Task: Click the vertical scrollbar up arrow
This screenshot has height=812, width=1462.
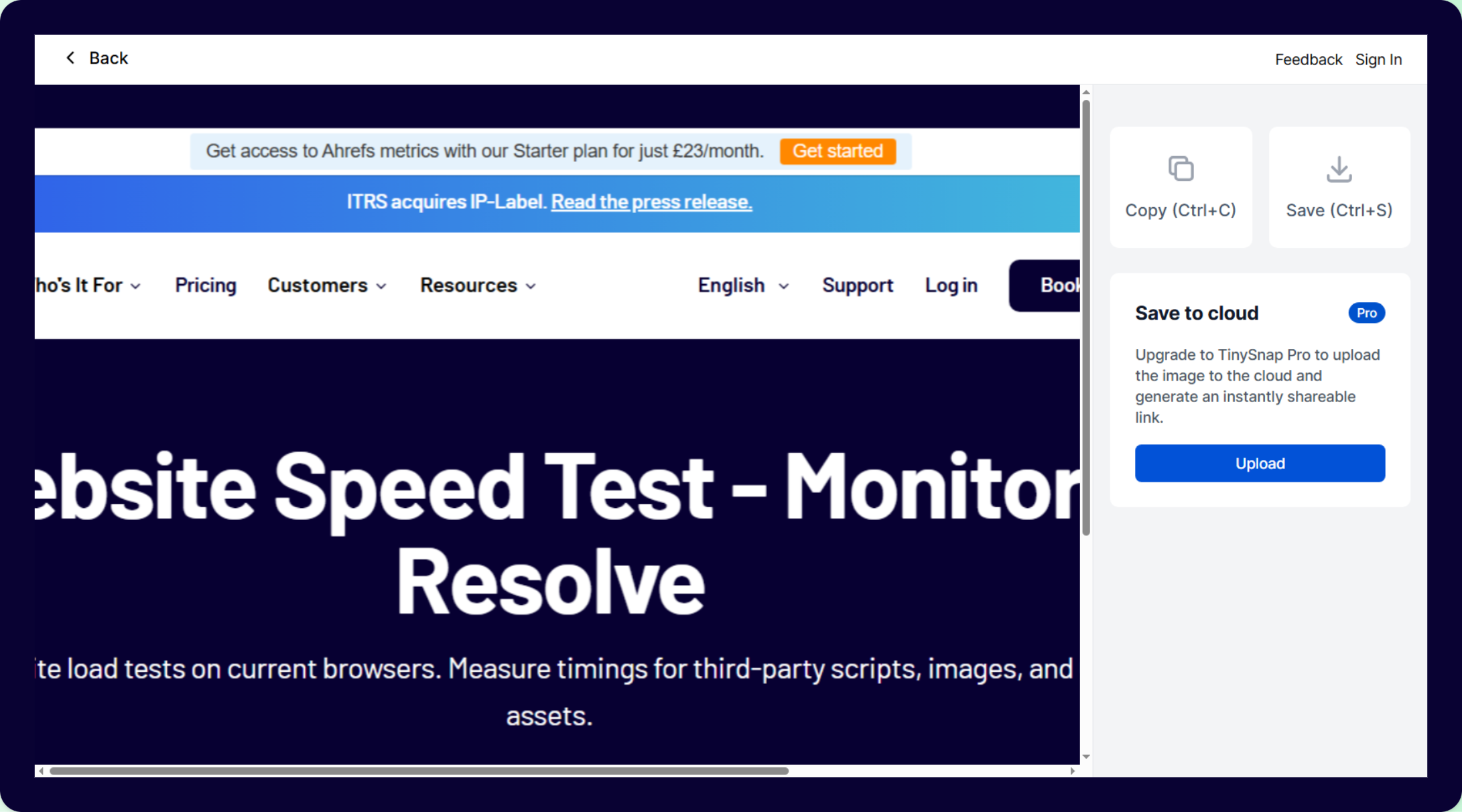Action: [x=1086, y=92]
